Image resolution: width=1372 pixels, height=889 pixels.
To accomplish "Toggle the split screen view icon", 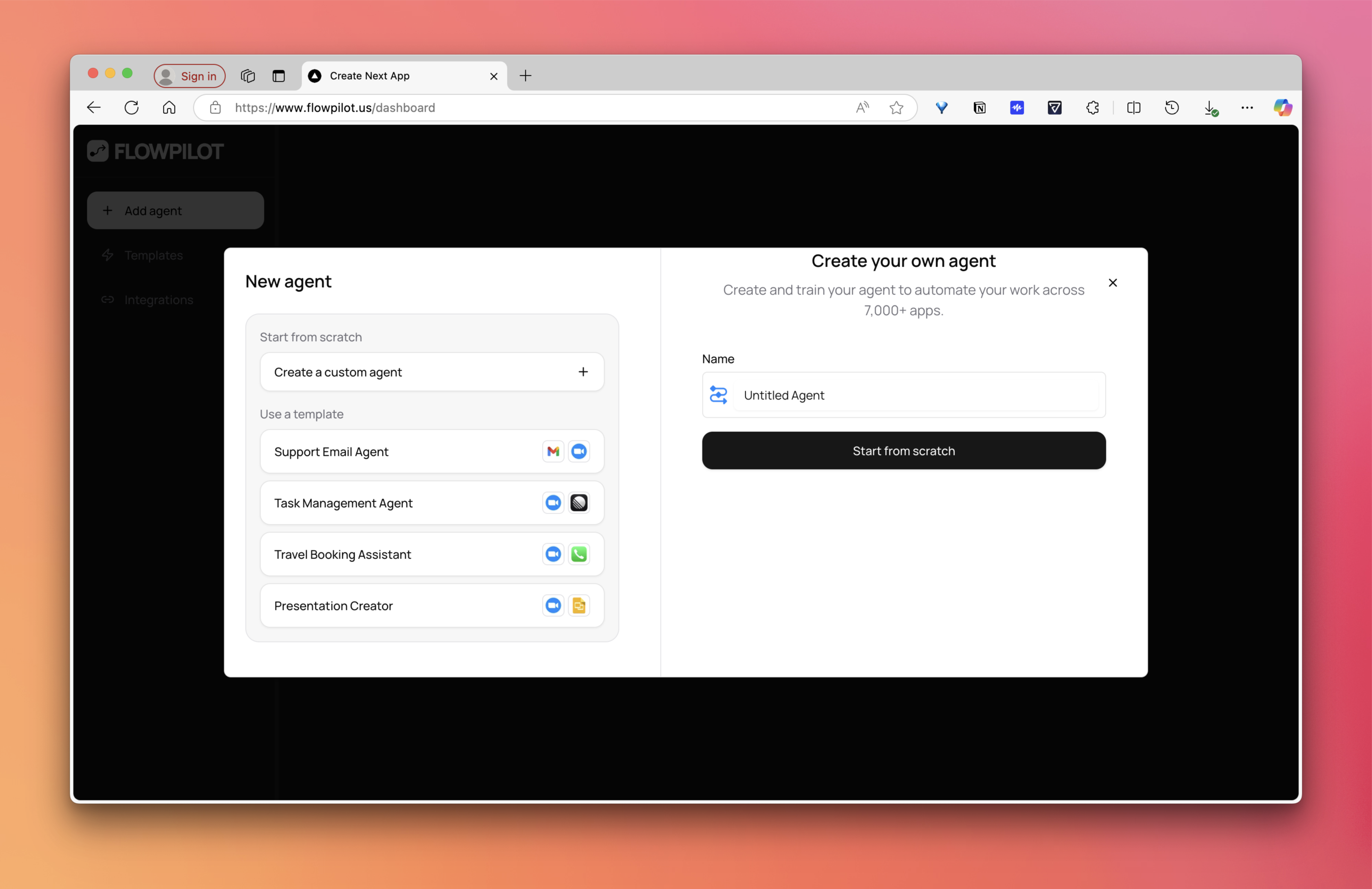I will point(1133,108).
